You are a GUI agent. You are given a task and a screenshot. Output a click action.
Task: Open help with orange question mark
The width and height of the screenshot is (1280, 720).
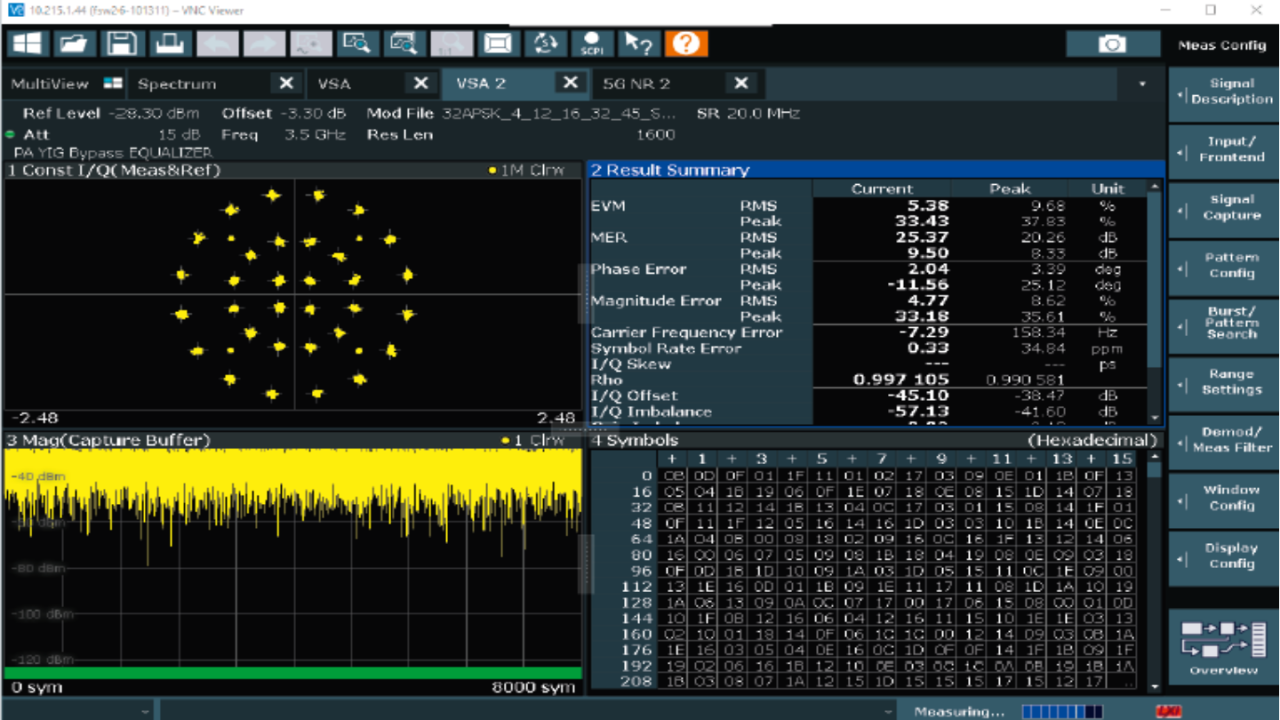685,43
